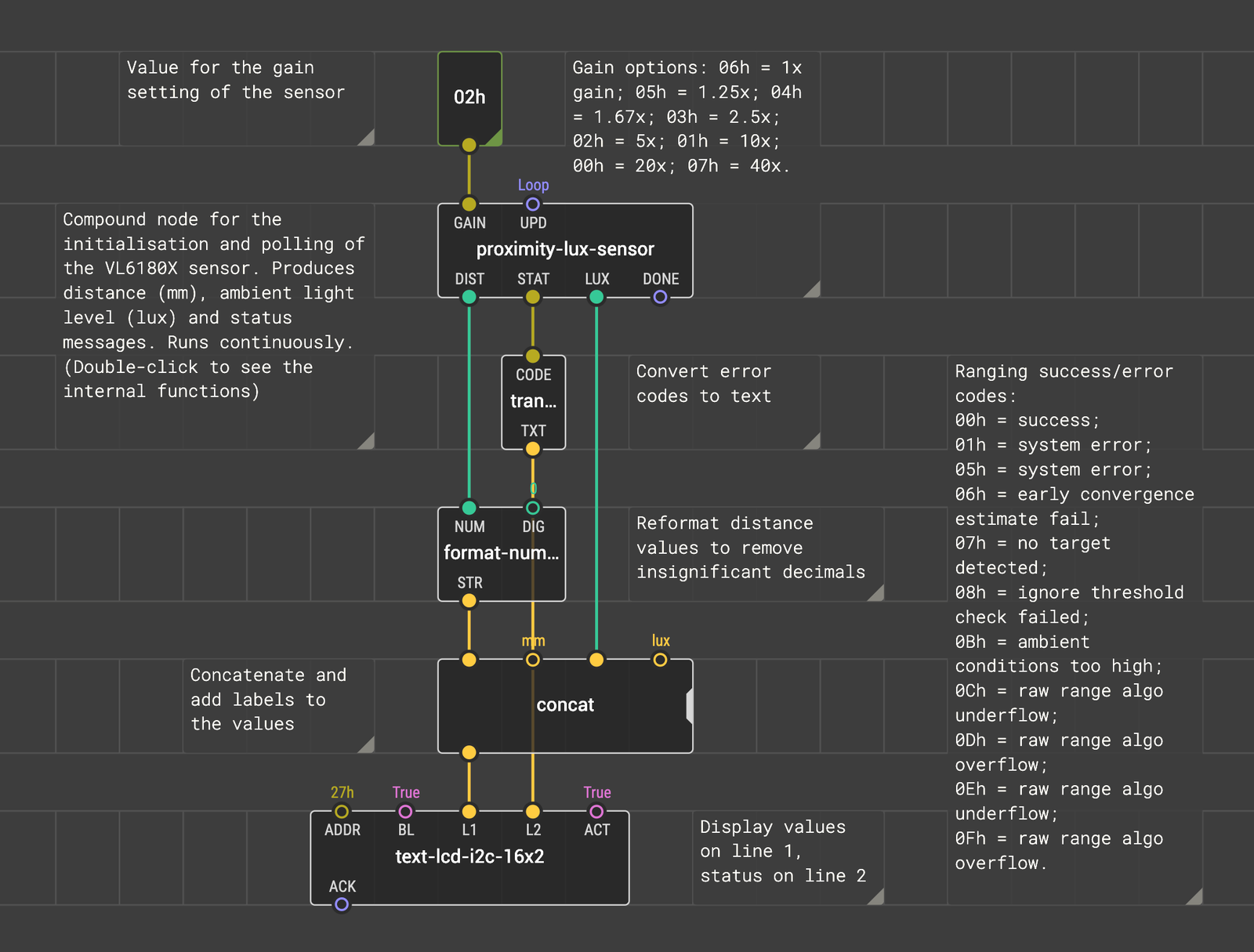Screen dimensions: 1254x952
Task: Click the DONE output pin
Action: (x=661, y=297)
